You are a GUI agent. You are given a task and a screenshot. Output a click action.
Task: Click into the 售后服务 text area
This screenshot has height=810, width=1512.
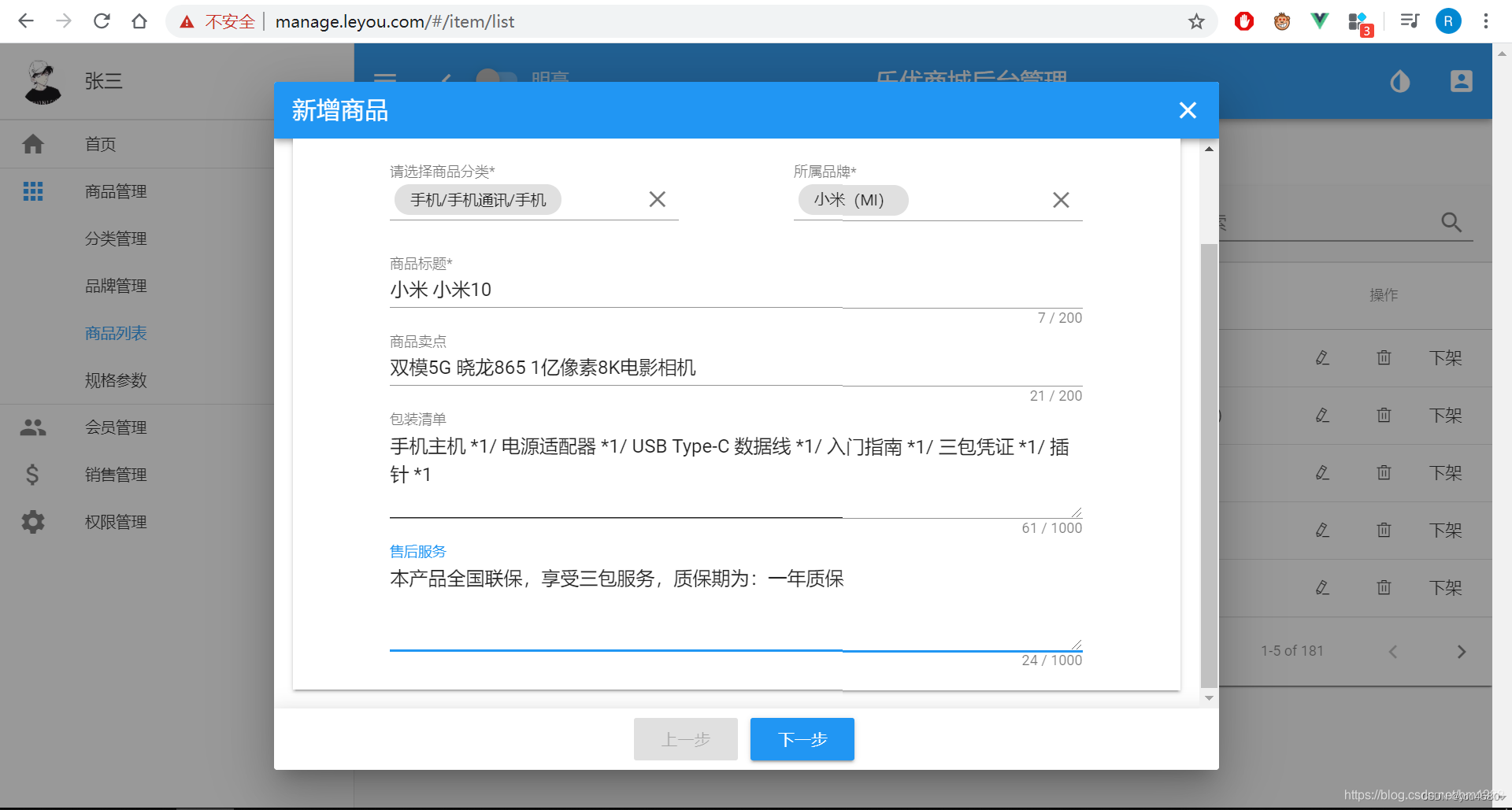(736, 605)
